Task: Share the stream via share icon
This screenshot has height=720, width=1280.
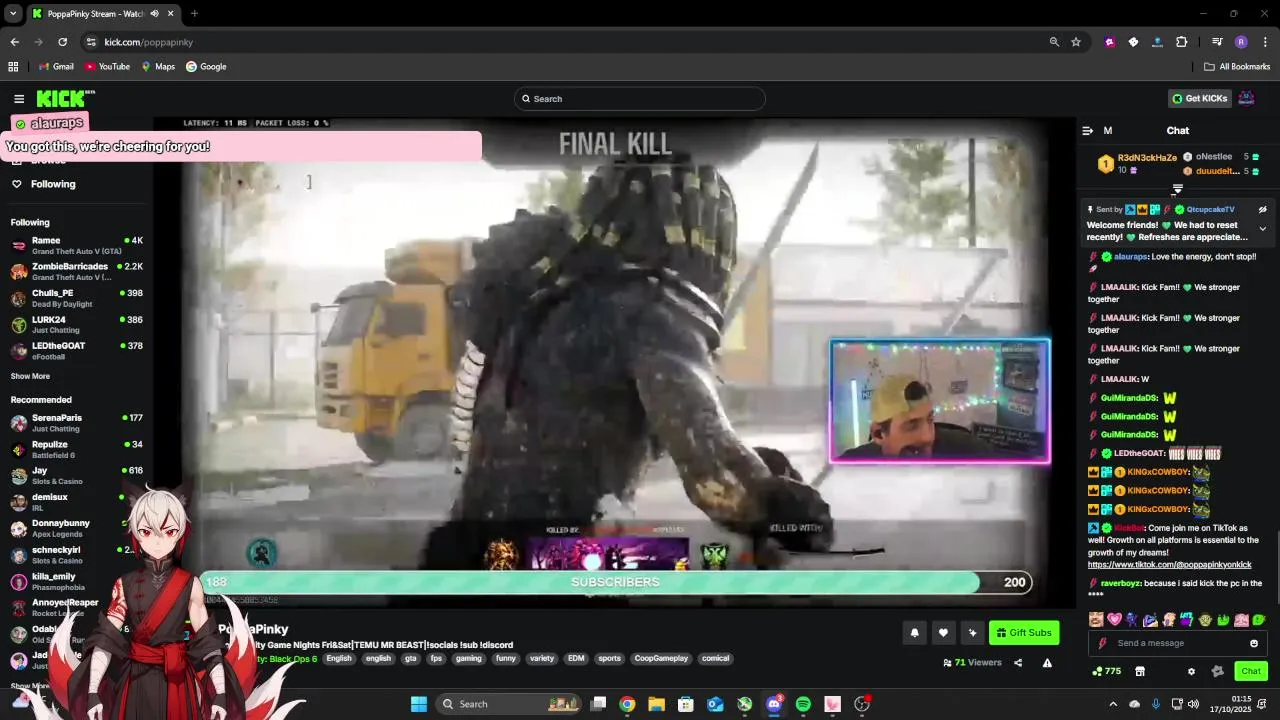Action: coord(1018,662)
